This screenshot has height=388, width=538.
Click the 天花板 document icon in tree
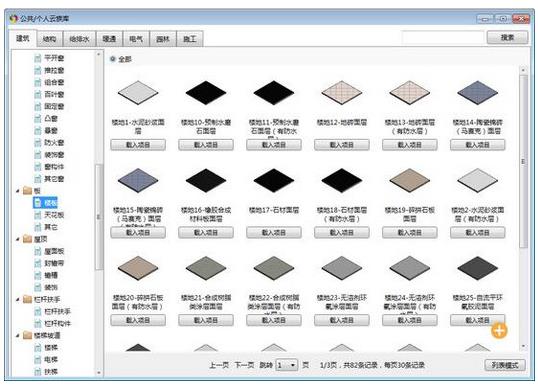pyautogui.click(x=38, y=215)
